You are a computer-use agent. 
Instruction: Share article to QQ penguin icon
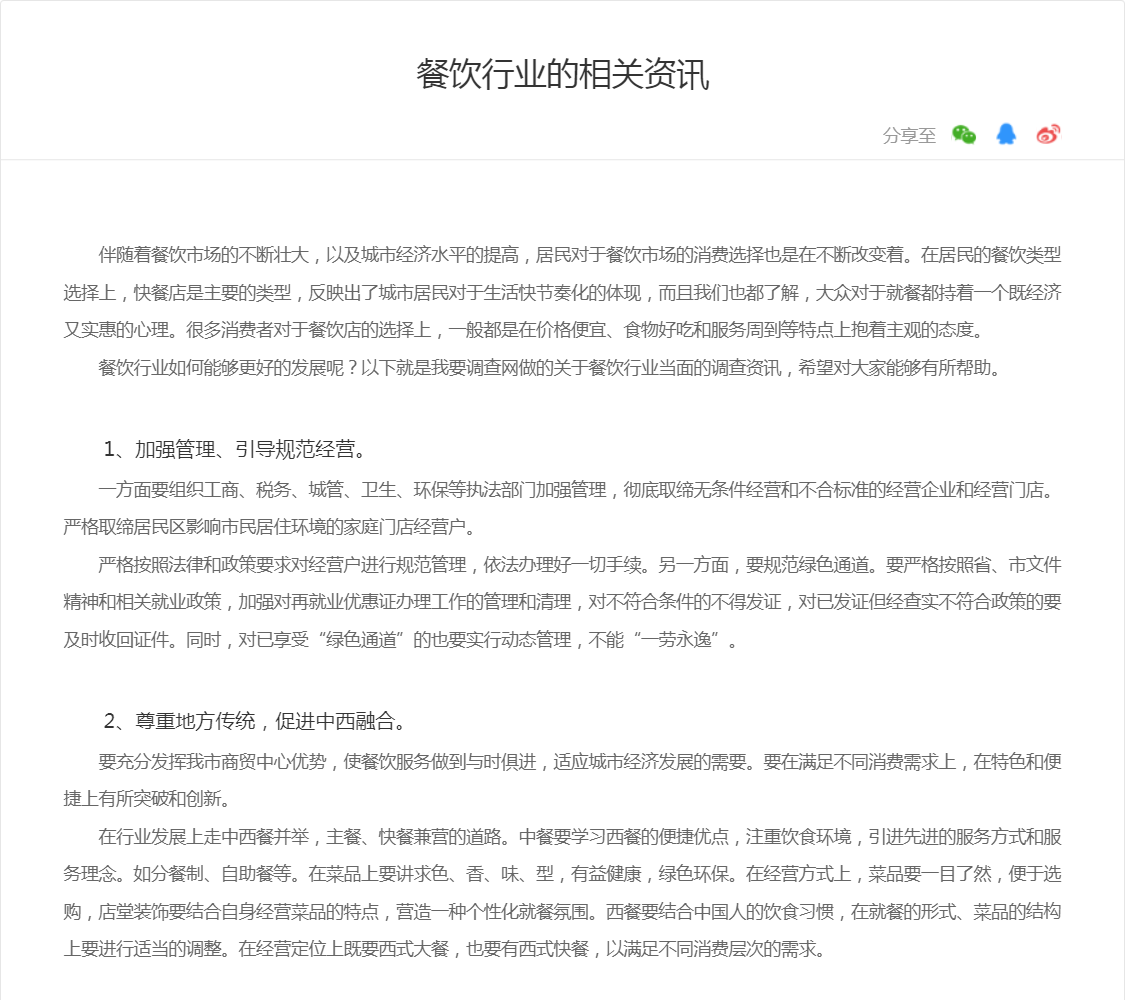pyautogui.click(x=1006, y=134)
